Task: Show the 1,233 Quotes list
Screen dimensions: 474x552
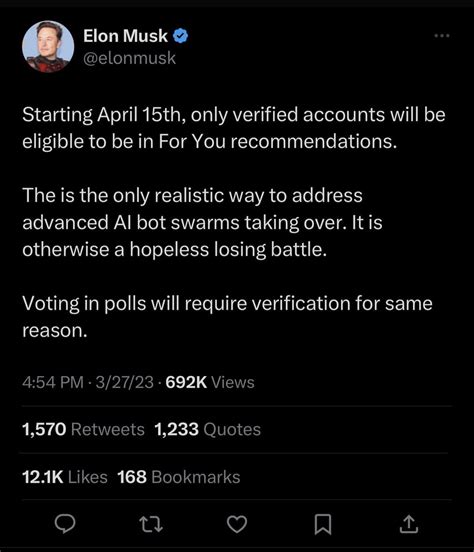Action: pos(208,429)
